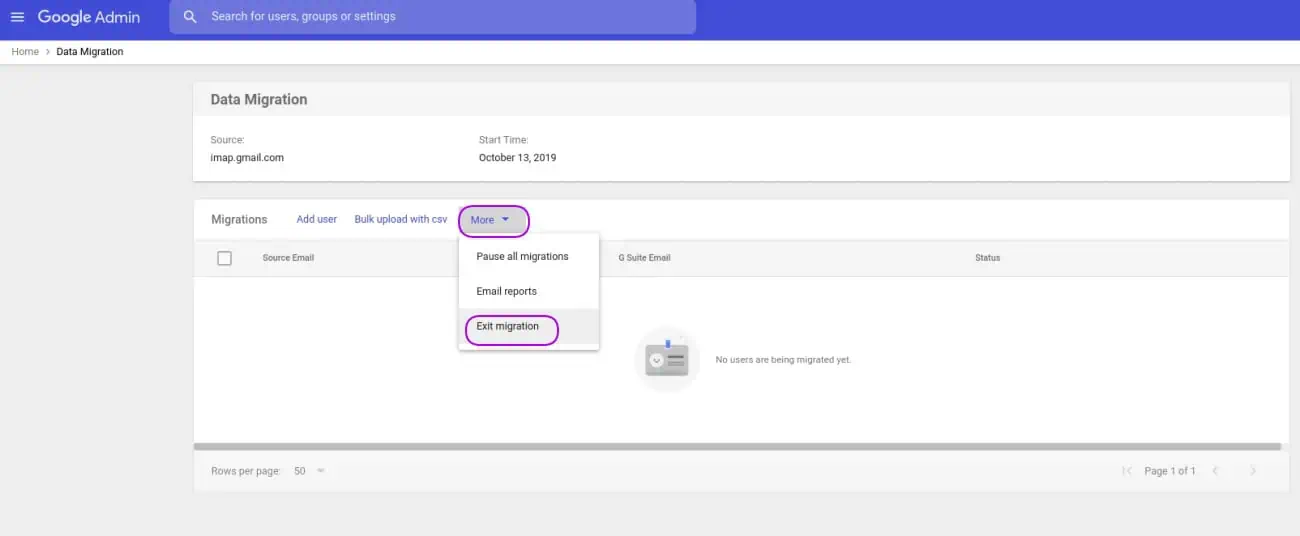Click the Status column header
The image size is (1300, 536).
[988, 258]
